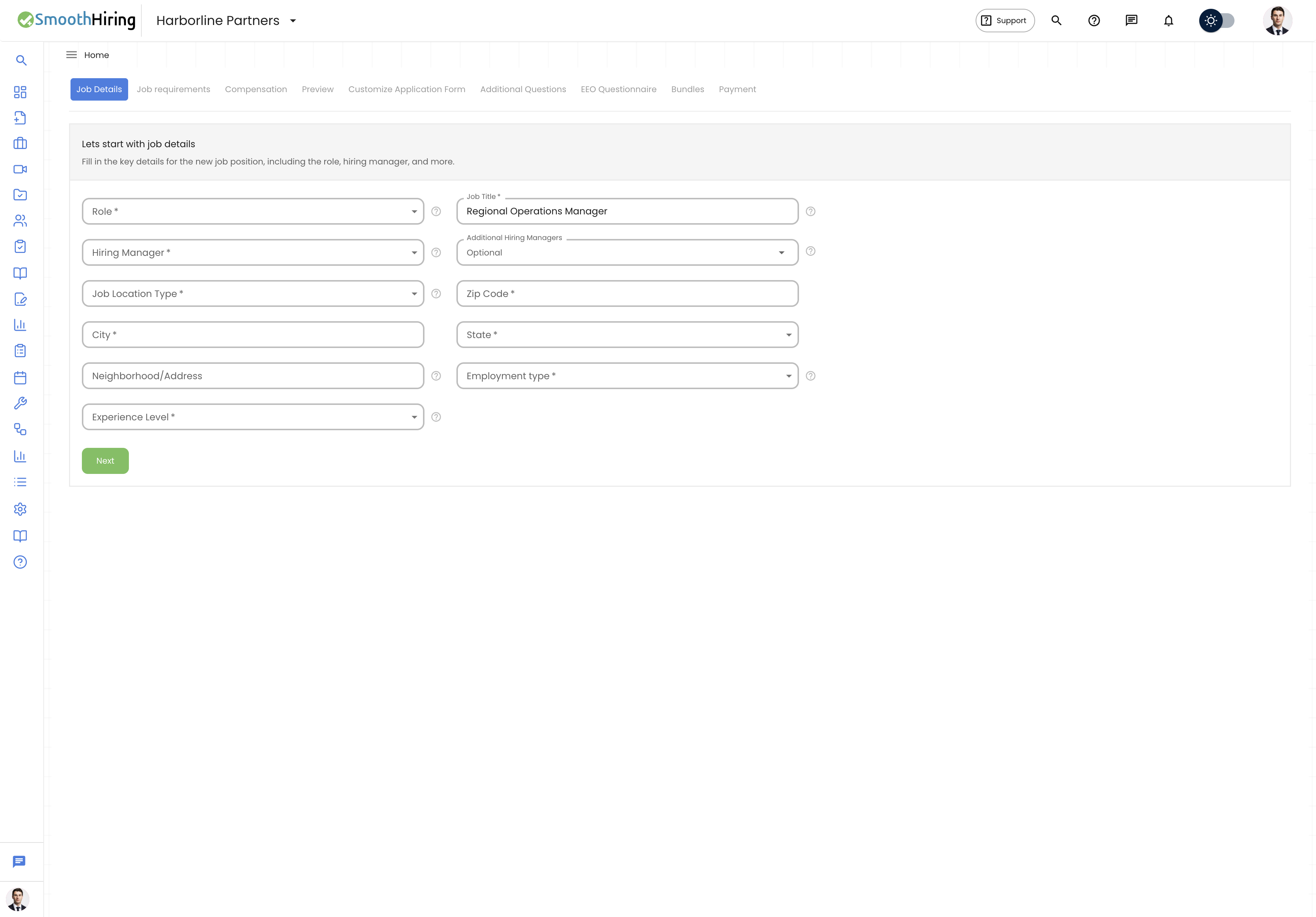Click the green Next button
Viewport: 1316px width, 917px height.
tap(105, 461)
